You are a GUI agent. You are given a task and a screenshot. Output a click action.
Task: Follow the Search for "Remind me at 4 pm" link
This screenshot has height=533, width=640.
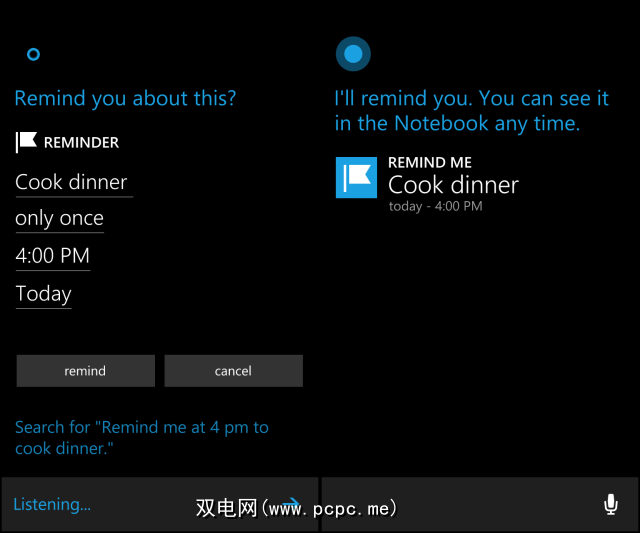pyautogui.click(x=141, y=438)
